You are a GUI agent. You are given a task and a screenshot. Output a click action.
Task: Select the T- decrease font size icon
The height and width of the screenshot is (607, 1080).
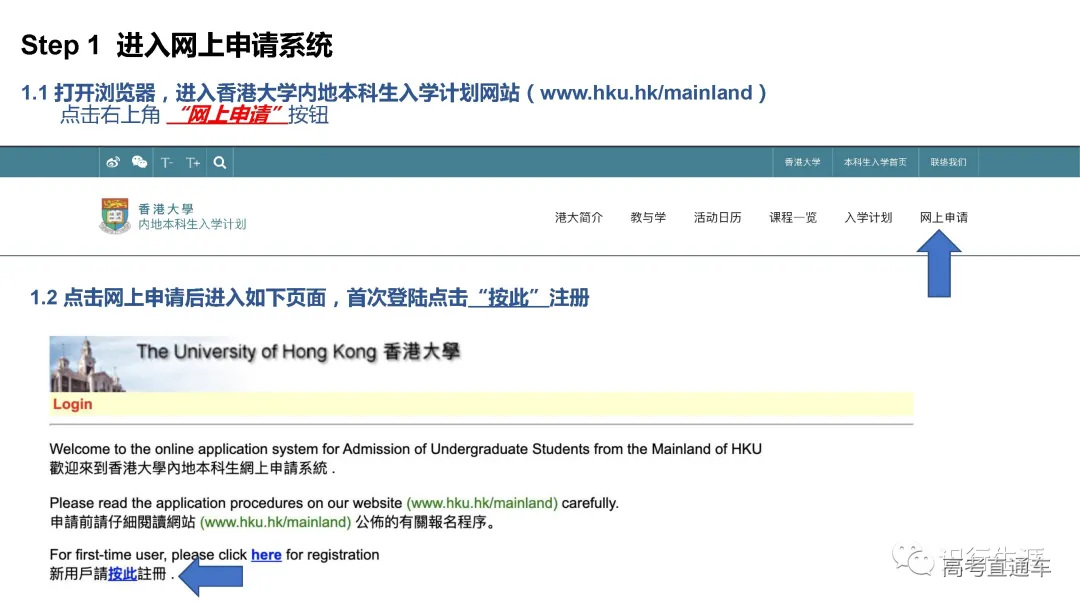pyautogui.click(x=168, y=161)
